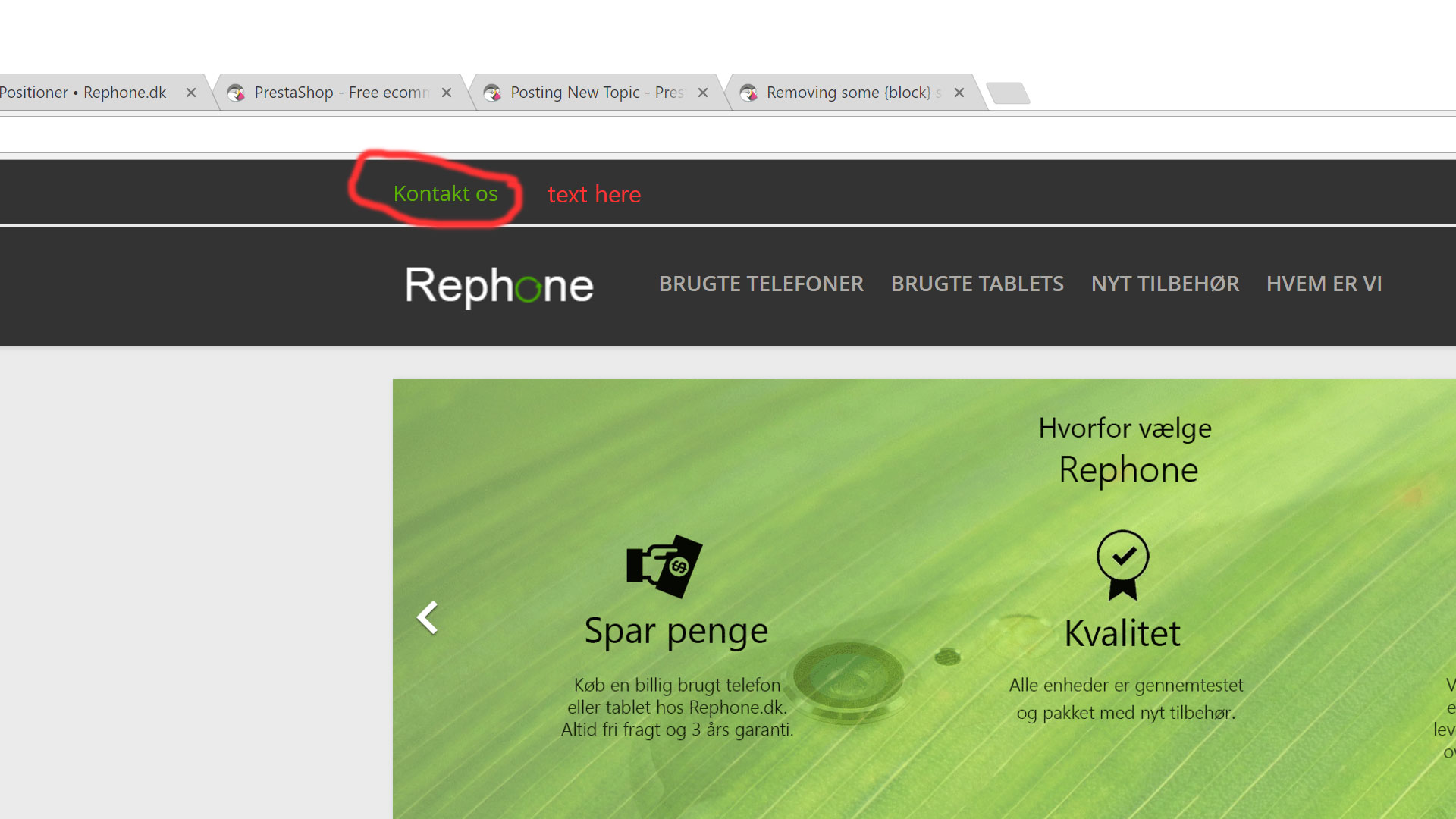The height and width of the screenshot is (819, 1456).
Task: Open the Nyt Tilbehør menu
Action: pyautogui.click(x=1165, y=284)
